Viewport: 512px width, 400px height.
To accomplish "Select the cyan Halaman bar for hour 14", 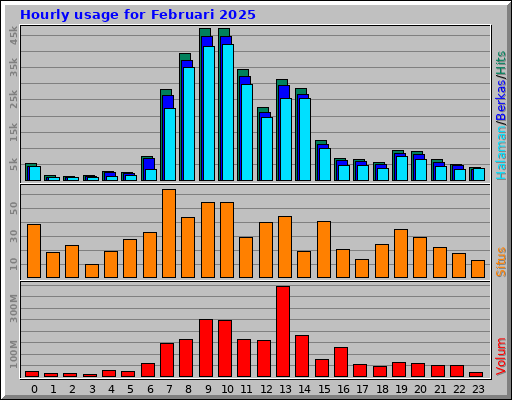I will pos(305,139).
